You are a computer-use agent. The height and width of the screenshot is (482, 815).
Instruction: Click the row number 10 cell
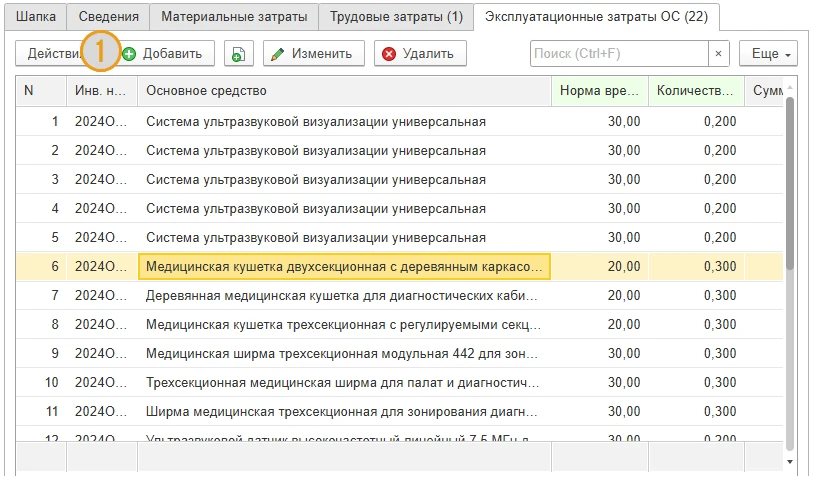41,383
